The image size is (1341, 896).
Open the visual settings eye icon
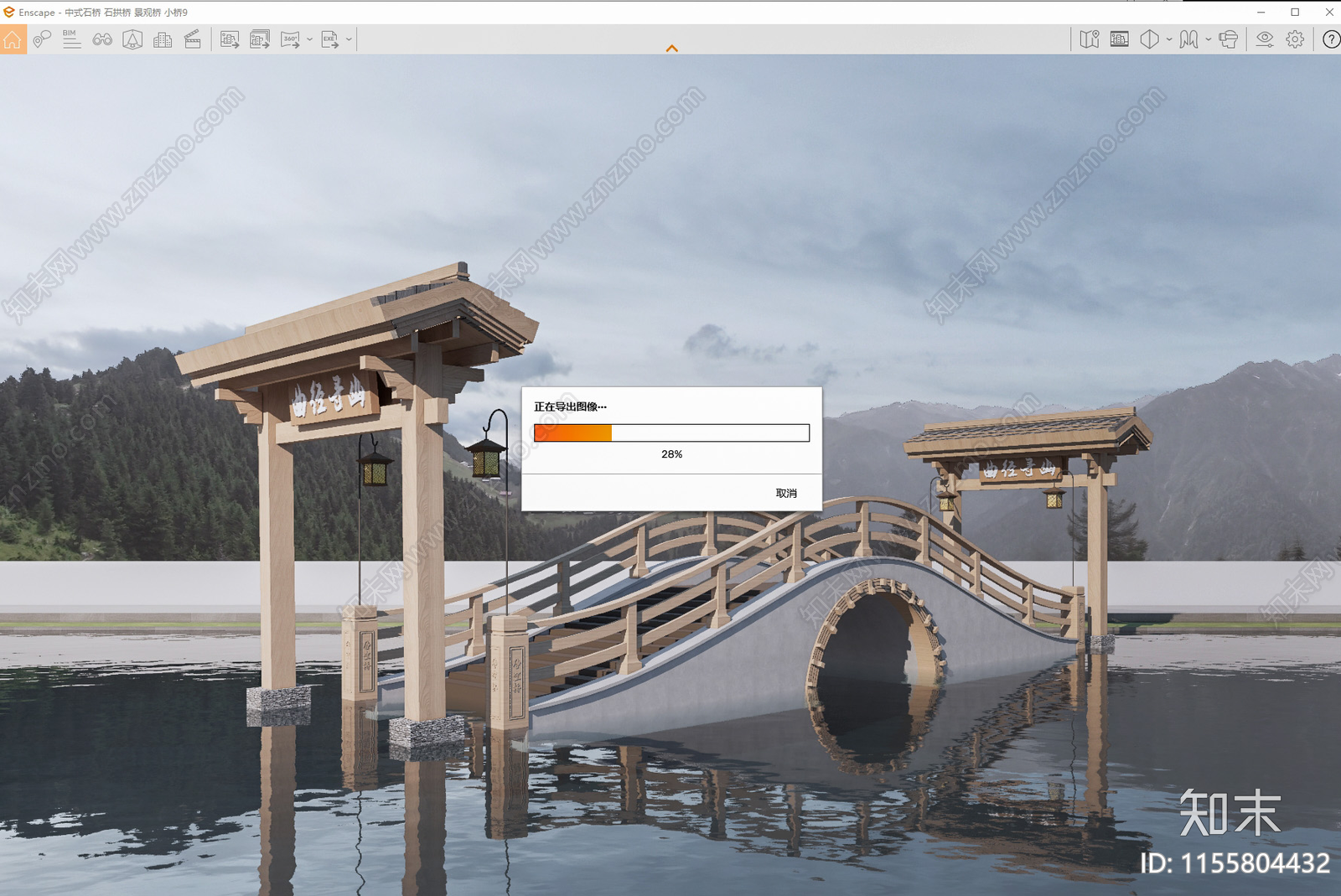1265,39
